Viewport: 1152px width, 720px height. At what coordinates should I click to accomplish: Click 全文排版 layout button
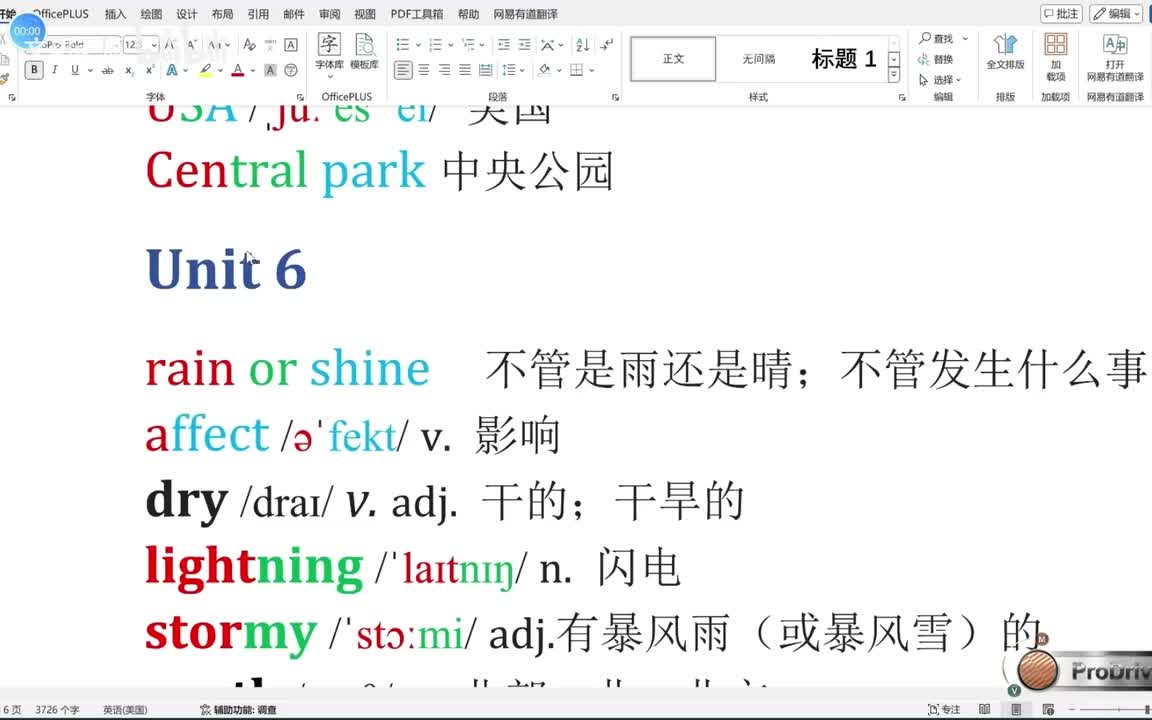[x=1005, y=52]
